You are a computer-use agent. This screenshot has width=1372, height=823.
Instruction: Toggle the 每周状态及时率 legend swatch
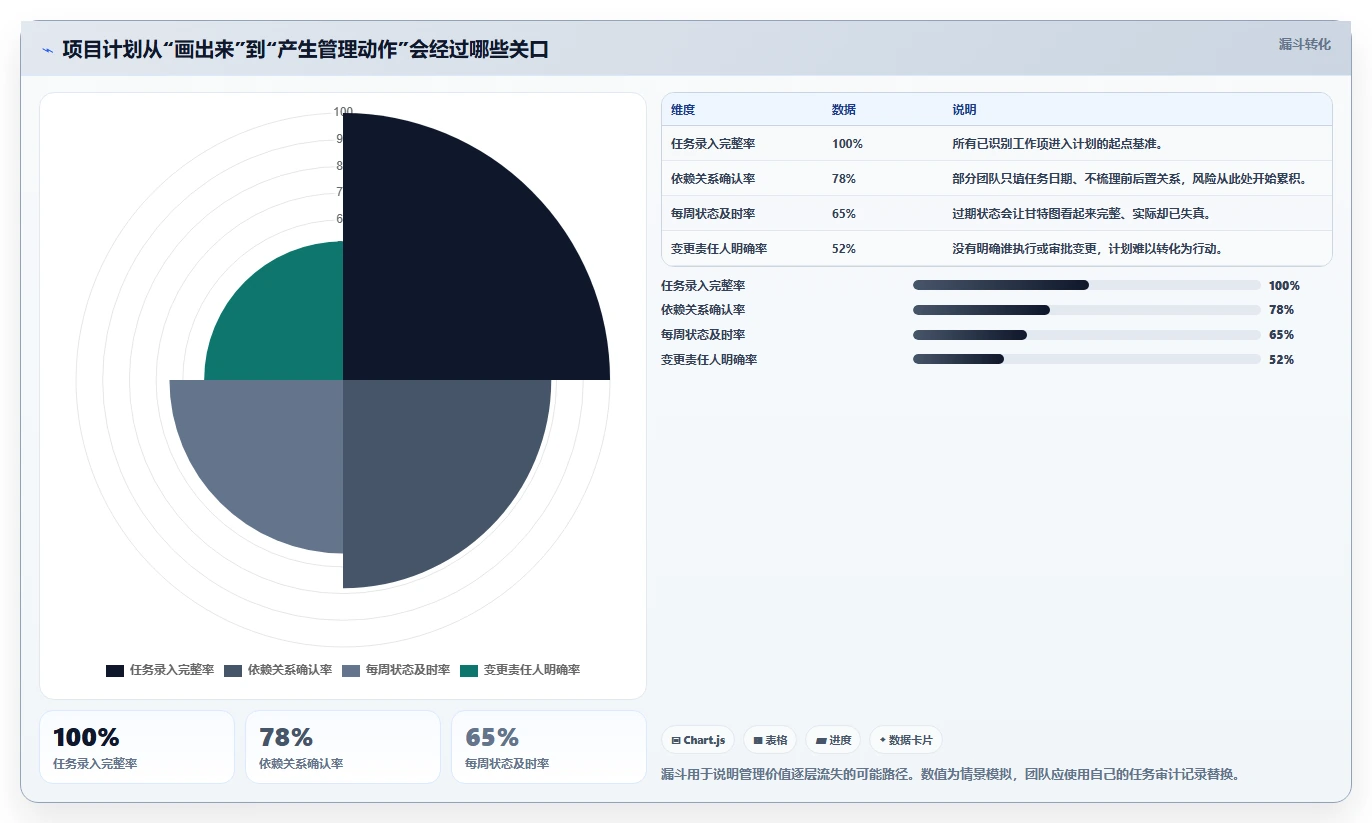tap(351, 670)
